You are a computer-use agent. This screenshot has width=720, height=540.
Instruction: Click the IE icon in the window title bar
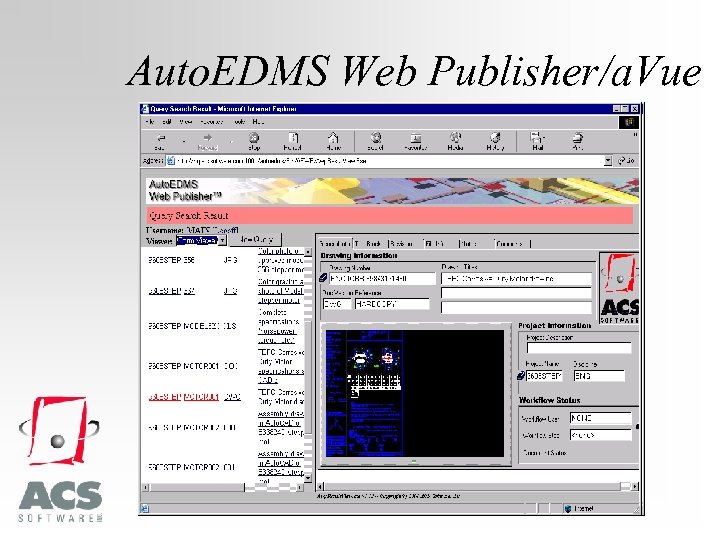click(145, 109)
